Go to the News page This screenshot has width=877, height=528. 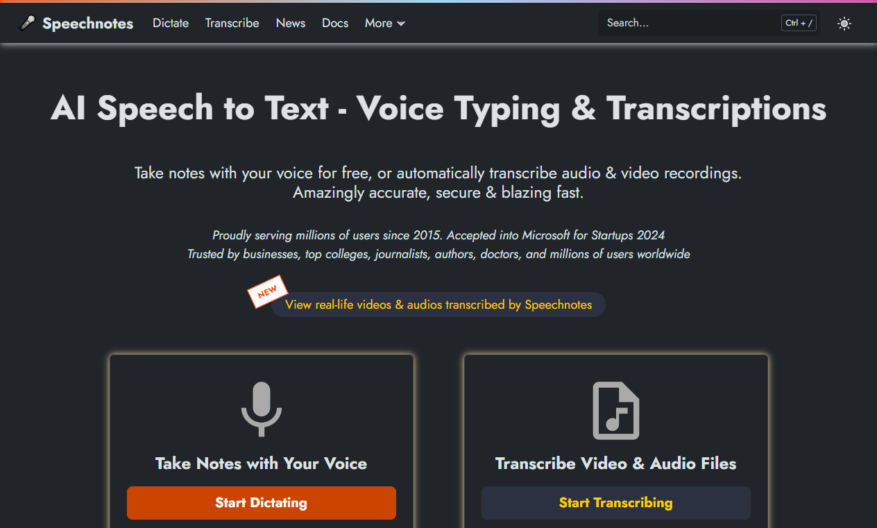click(290, 23)
